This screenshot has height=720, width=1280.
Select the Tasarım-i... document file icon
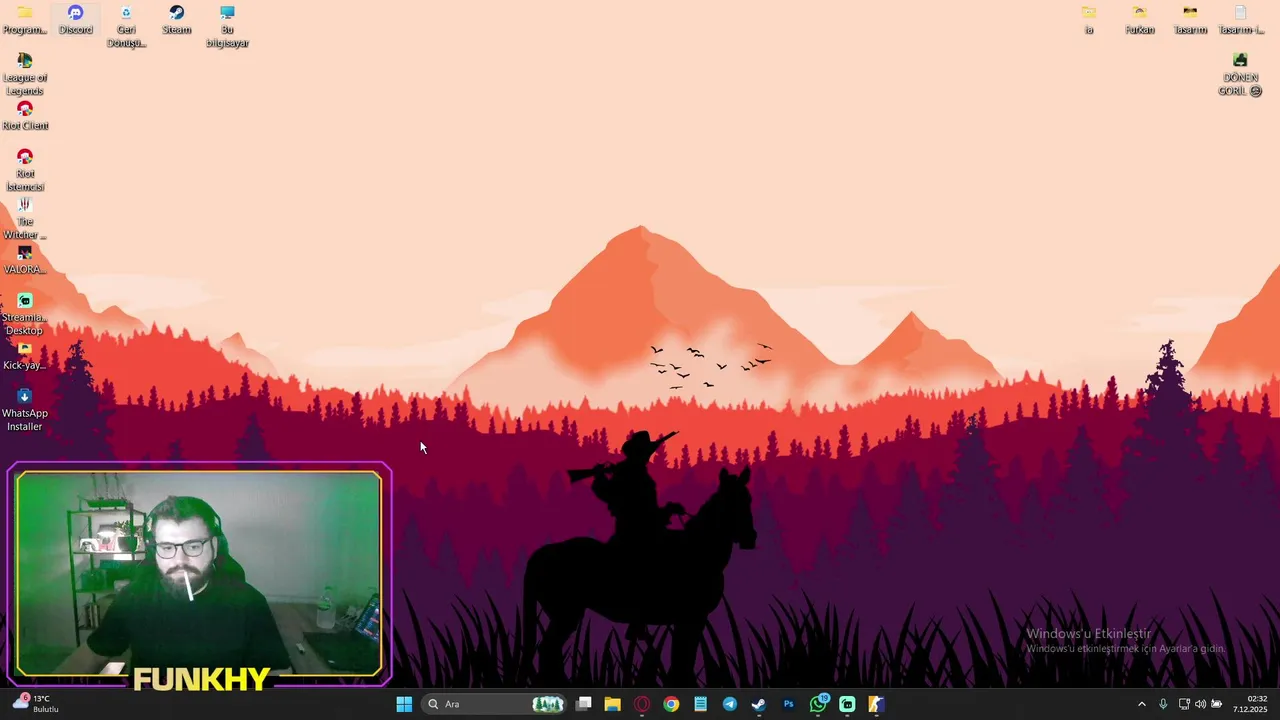(x=1240, y=19)
